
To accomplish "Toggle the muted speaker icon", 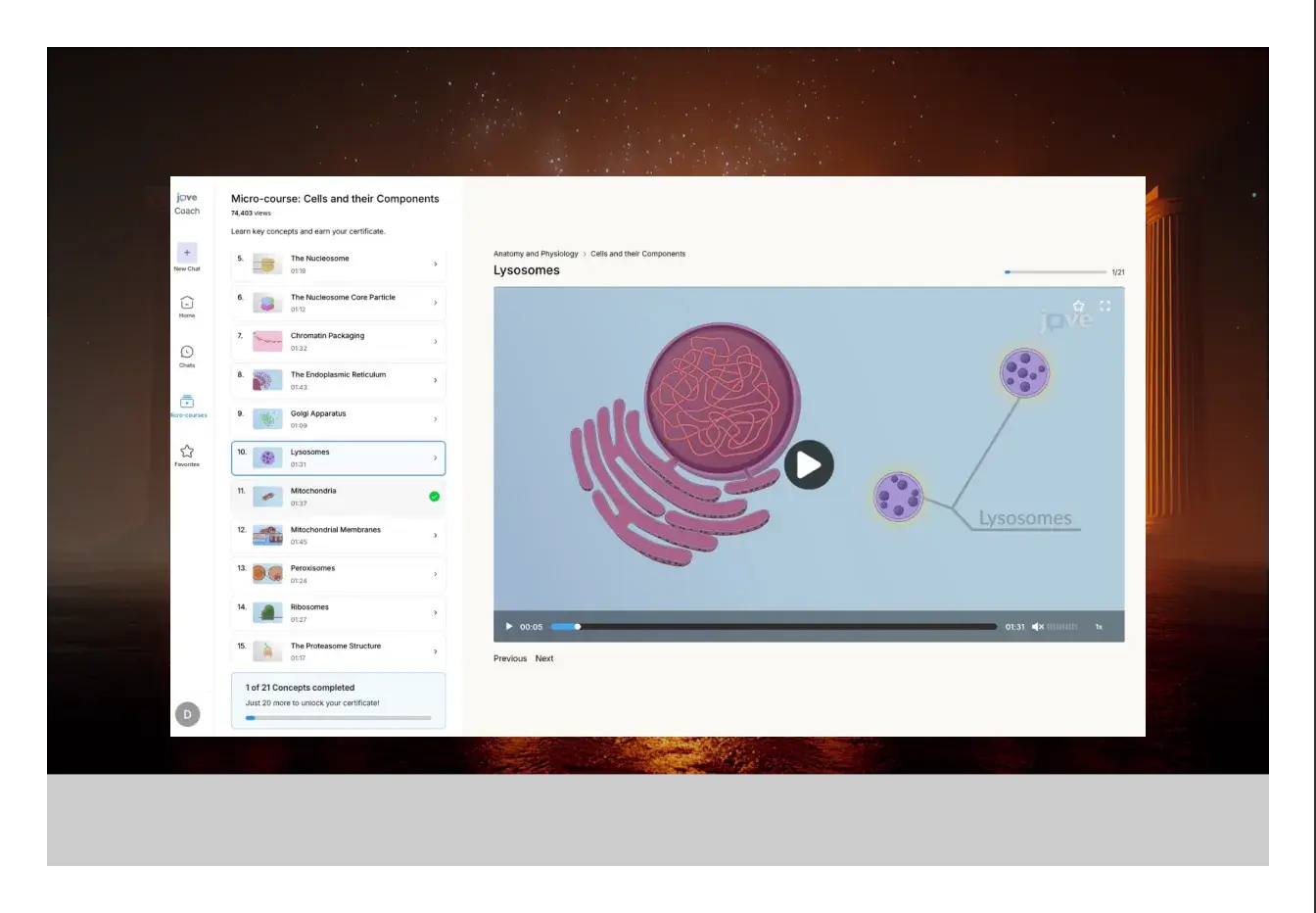I will coord(1037,627).
